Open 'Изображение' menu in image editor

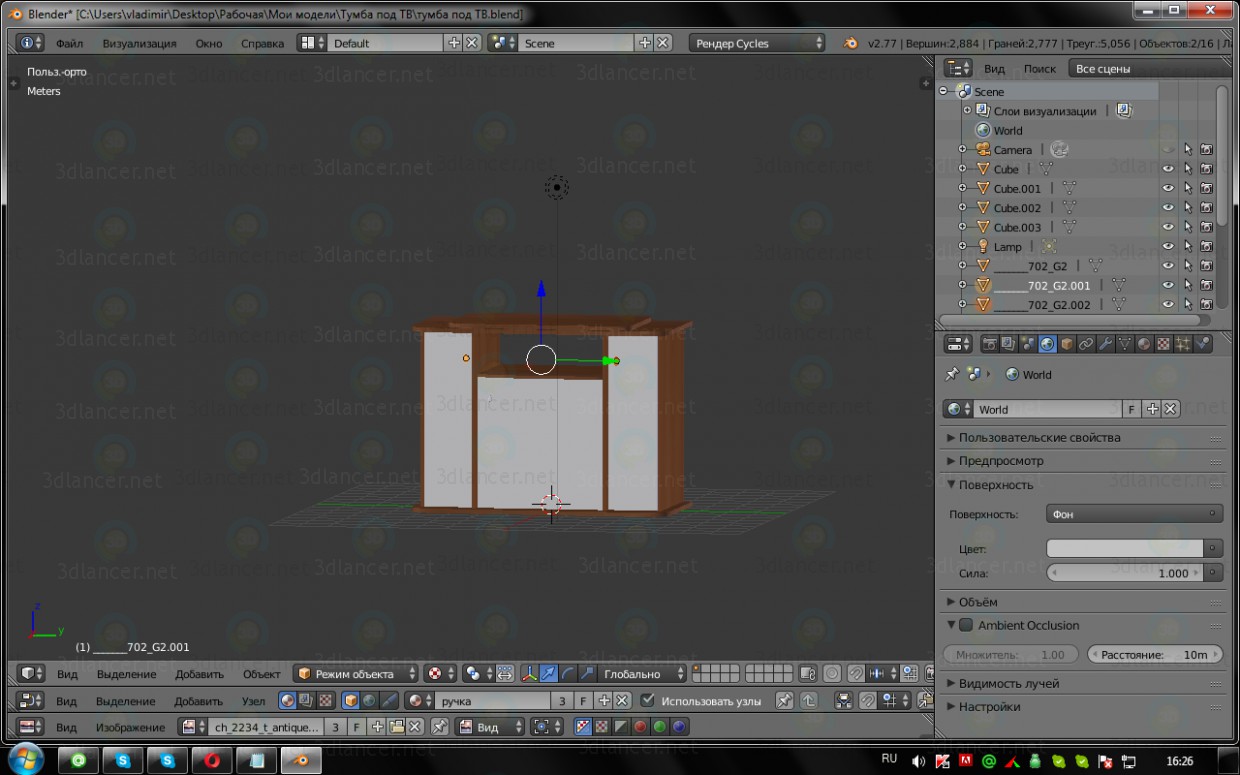tap(130, 727)
